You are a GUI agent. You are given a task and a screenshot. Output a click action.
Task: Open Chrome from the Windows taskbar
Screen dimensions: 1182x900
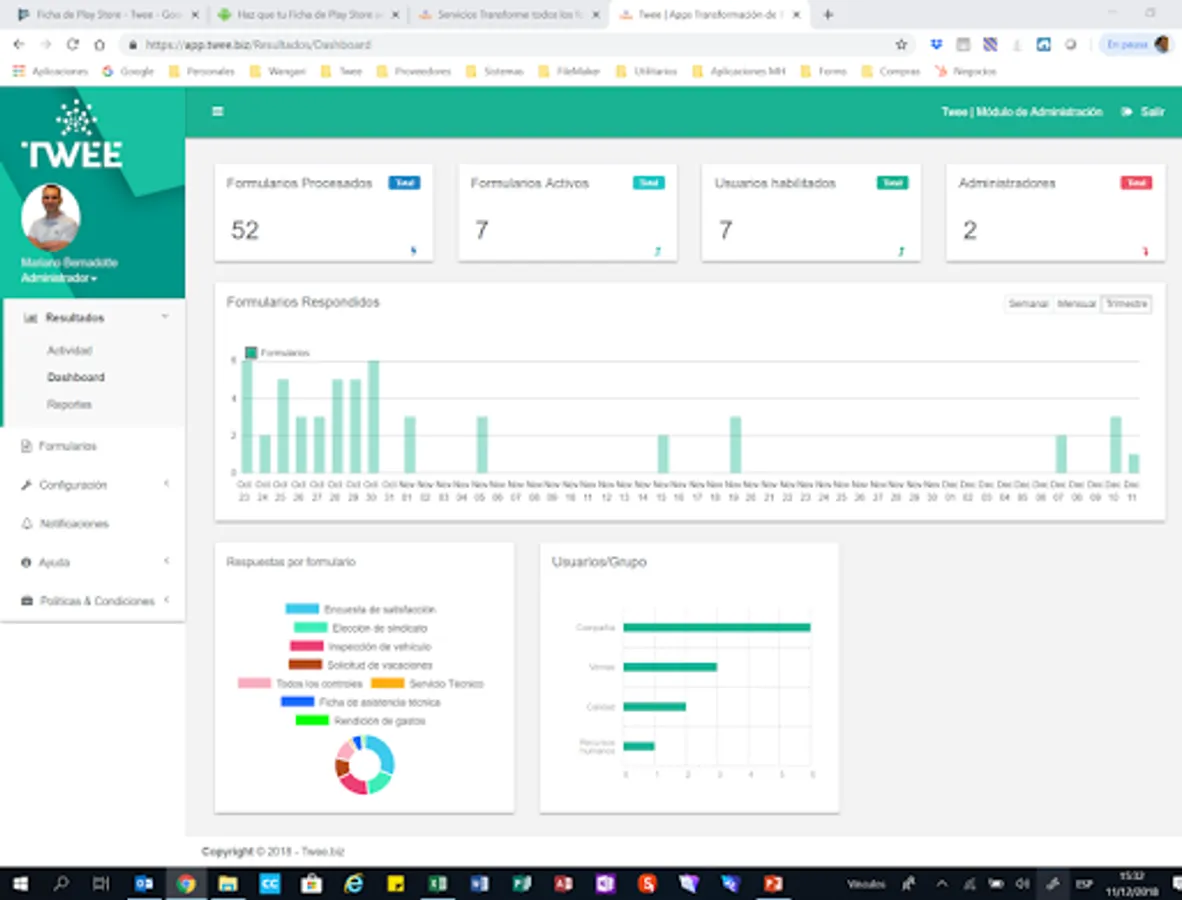185,884
